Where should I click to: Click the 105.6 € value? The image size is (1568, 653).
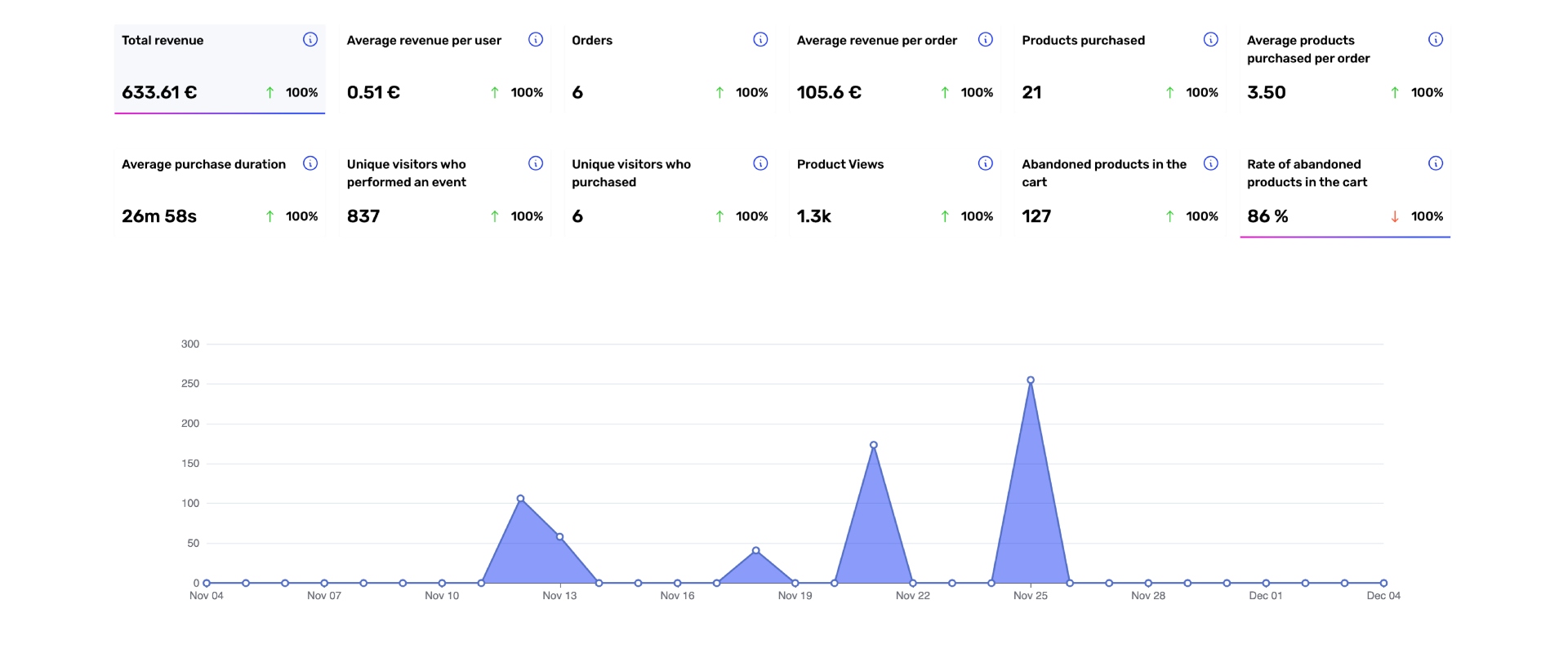pyautogui.click(x=829, y=92)
